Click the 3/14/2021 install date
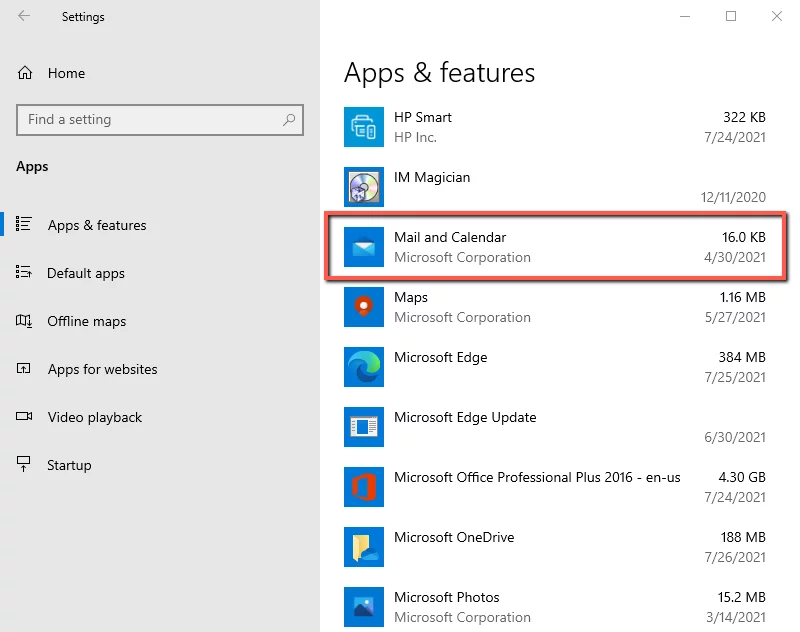Screen dimensions: 800x632 pos(736,617)
